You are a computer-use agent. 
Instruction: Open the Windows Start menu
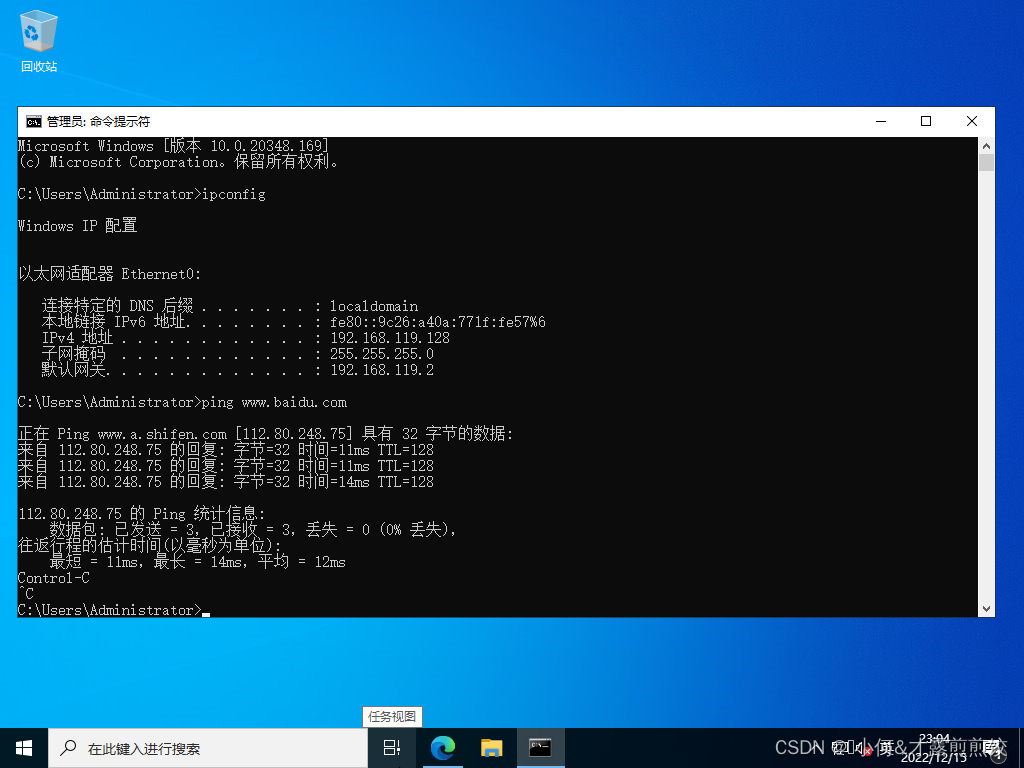[24, 748]
